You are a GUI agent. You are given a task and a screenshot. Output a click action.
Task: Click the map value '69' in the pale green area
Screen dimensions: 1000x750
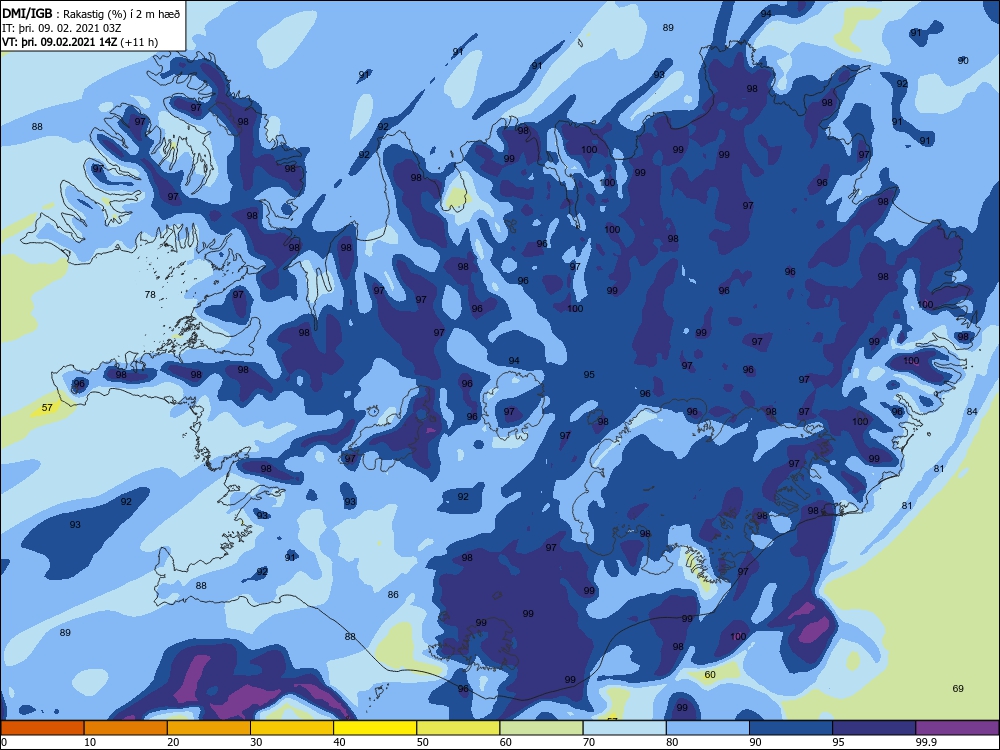pyautogui.click(x=958, y=689)
